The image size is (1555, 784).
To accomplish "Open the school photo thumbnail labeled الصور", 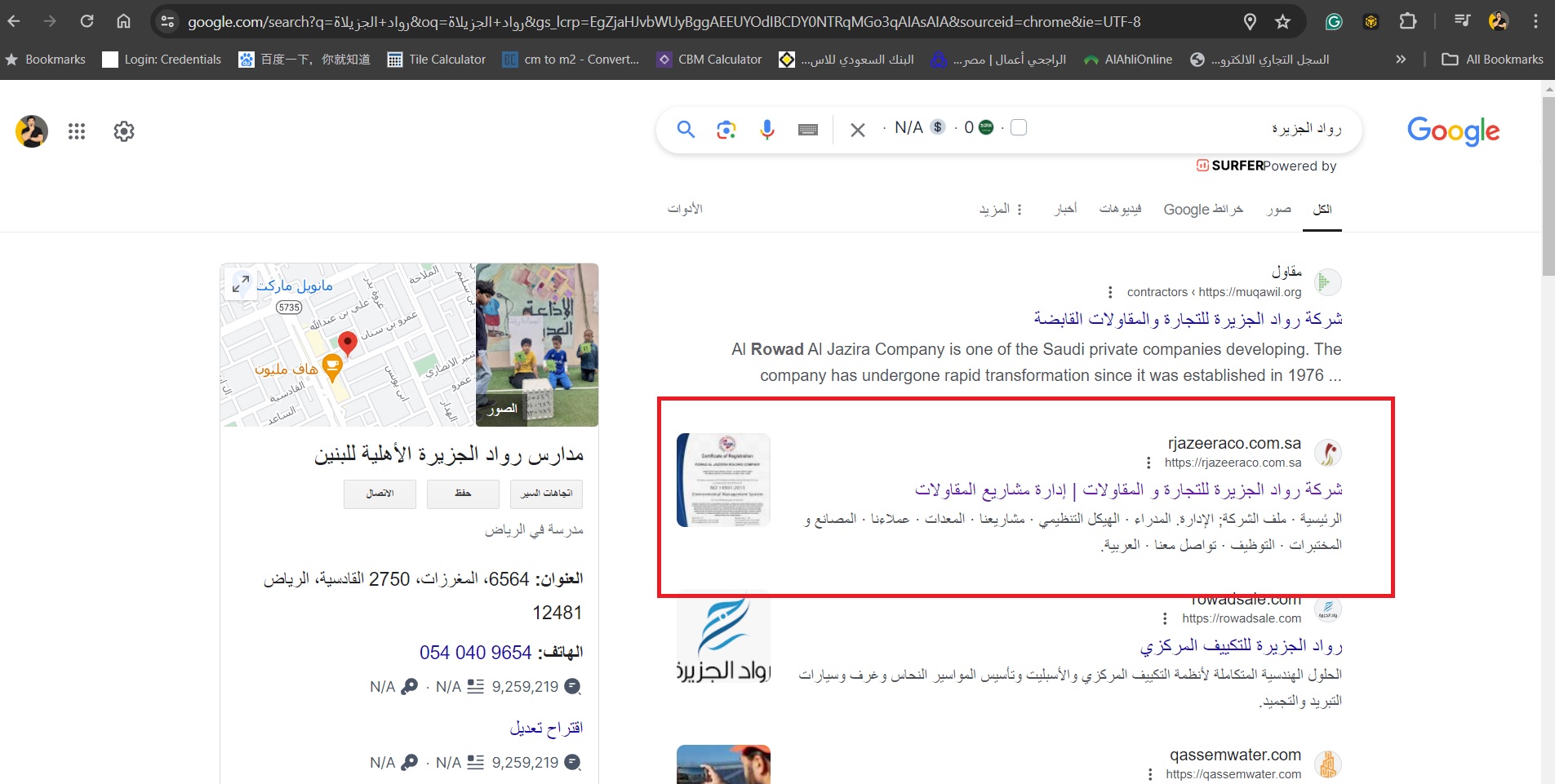I will [536, 344].
